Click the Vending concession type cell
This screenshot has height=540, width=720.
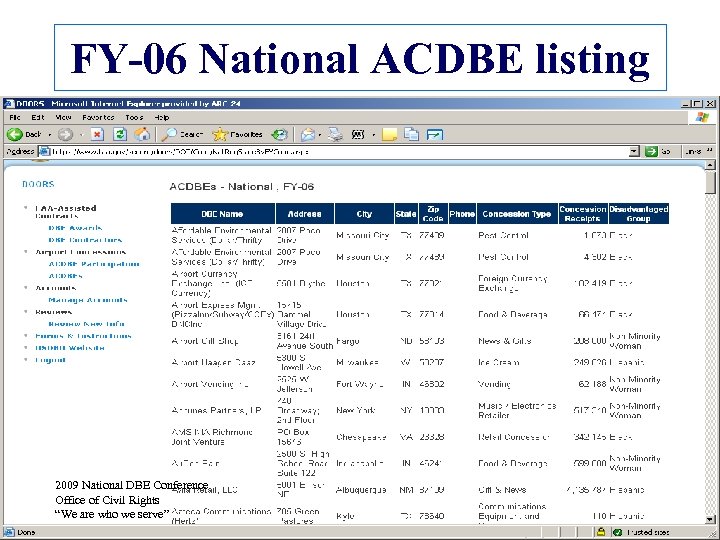tap(495, 384)
